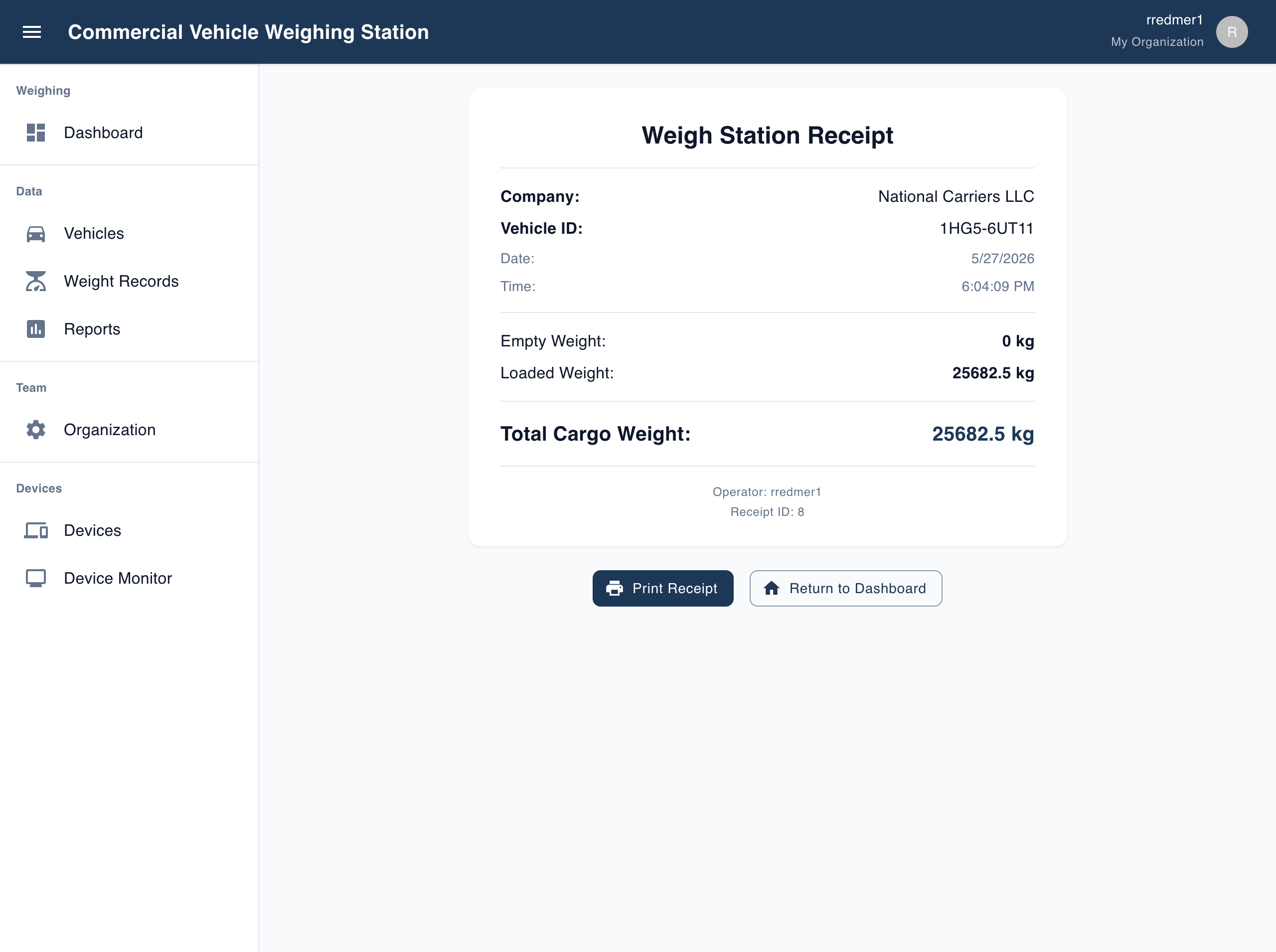
Task: Click the Date: label
Action: click(x=517, y=259)
